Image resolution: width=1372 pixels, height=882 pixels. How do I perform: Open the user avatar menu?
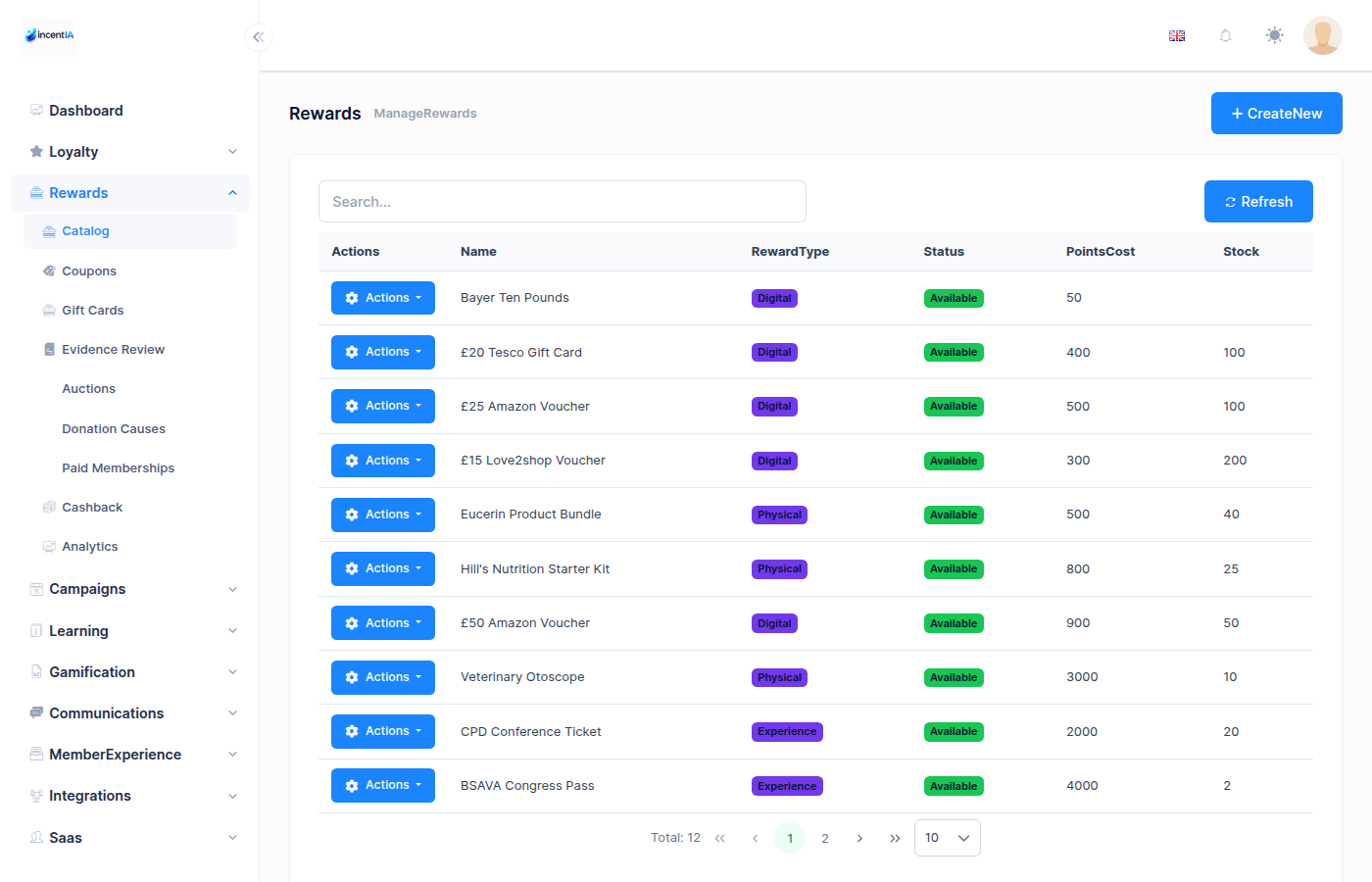(x=1323, y=35)
